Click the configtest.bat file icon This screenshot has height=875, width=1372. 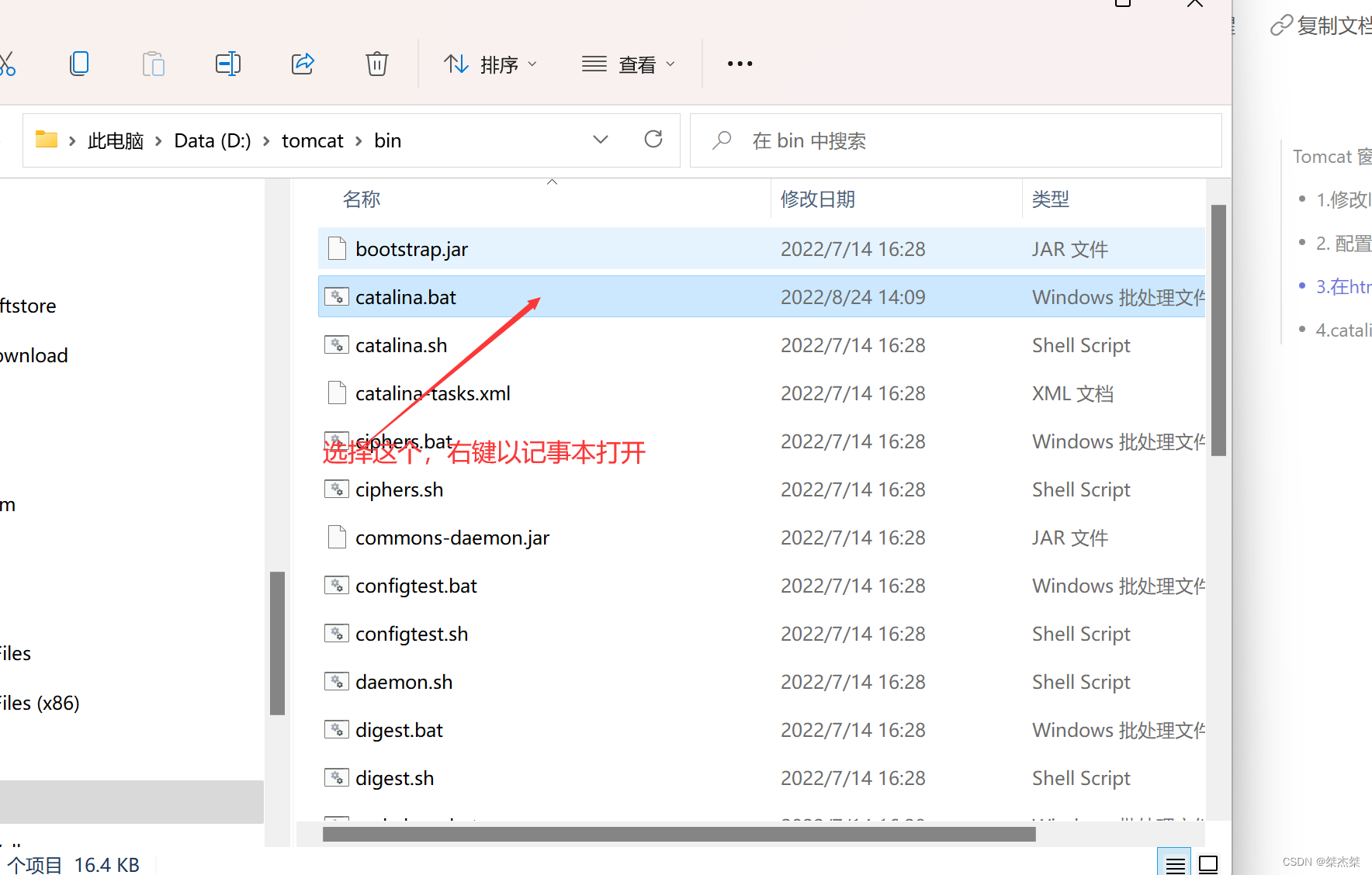[x=337, y=585]
